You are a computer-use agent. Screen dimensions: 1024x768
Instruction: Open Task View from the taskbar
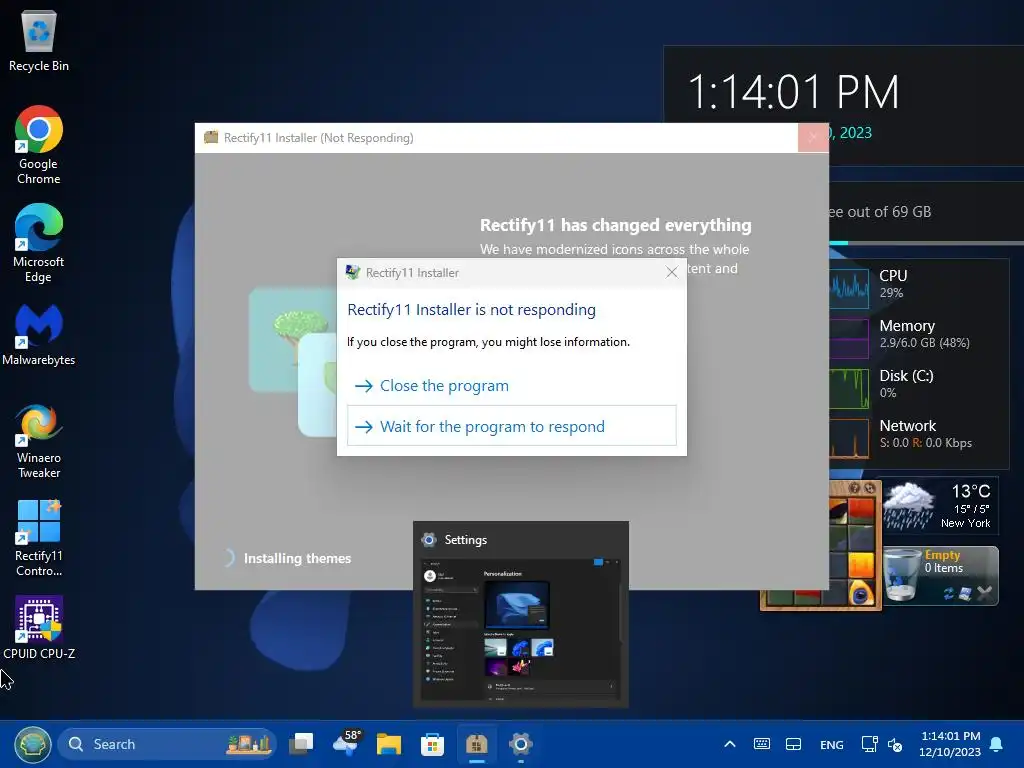(x=301, y=744)
